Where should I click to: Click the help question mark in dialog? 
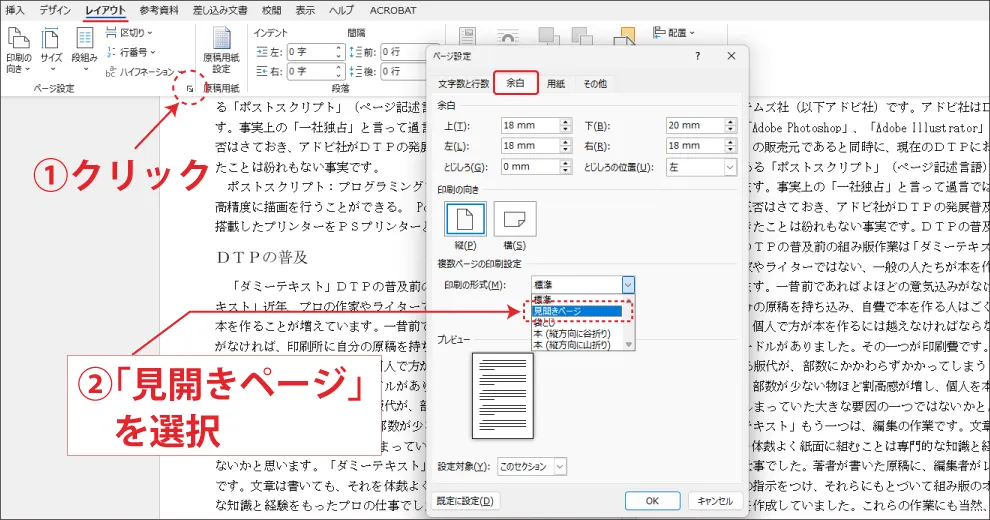698,56
